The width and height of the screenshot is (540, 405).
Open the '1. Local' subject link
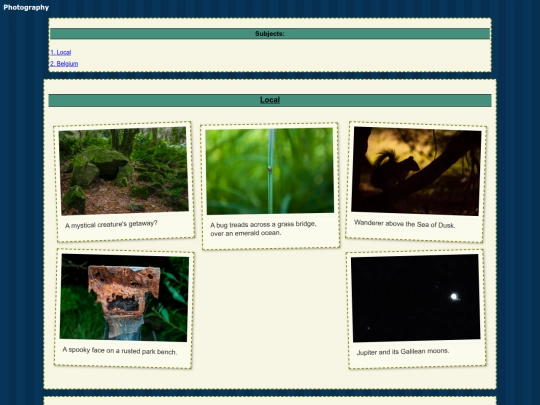click(x=61, y=52)
